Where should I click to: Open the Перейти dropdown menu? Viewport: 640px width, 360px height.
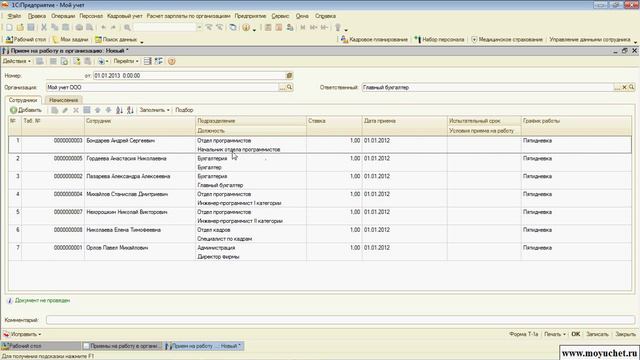tap(126, 61)
